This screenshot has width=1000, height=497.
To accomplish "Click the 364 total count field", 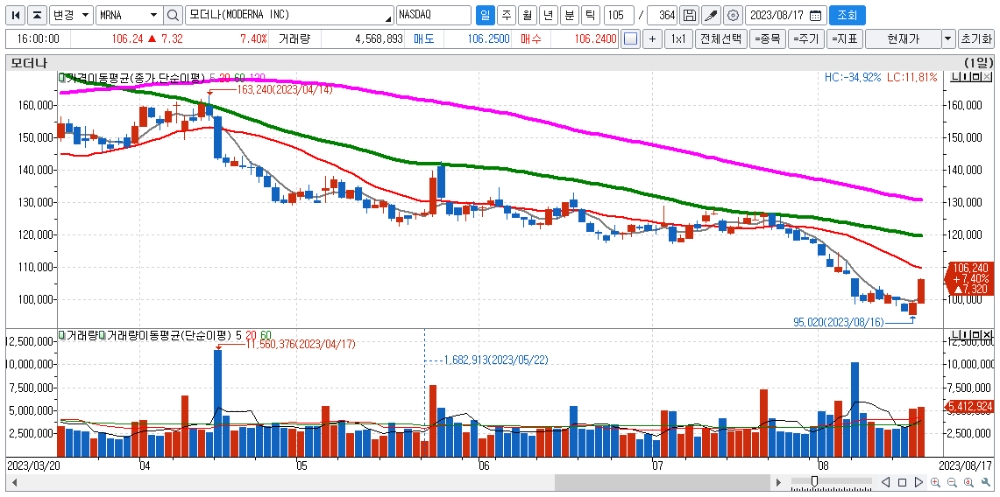I will (x=662, y=15).
